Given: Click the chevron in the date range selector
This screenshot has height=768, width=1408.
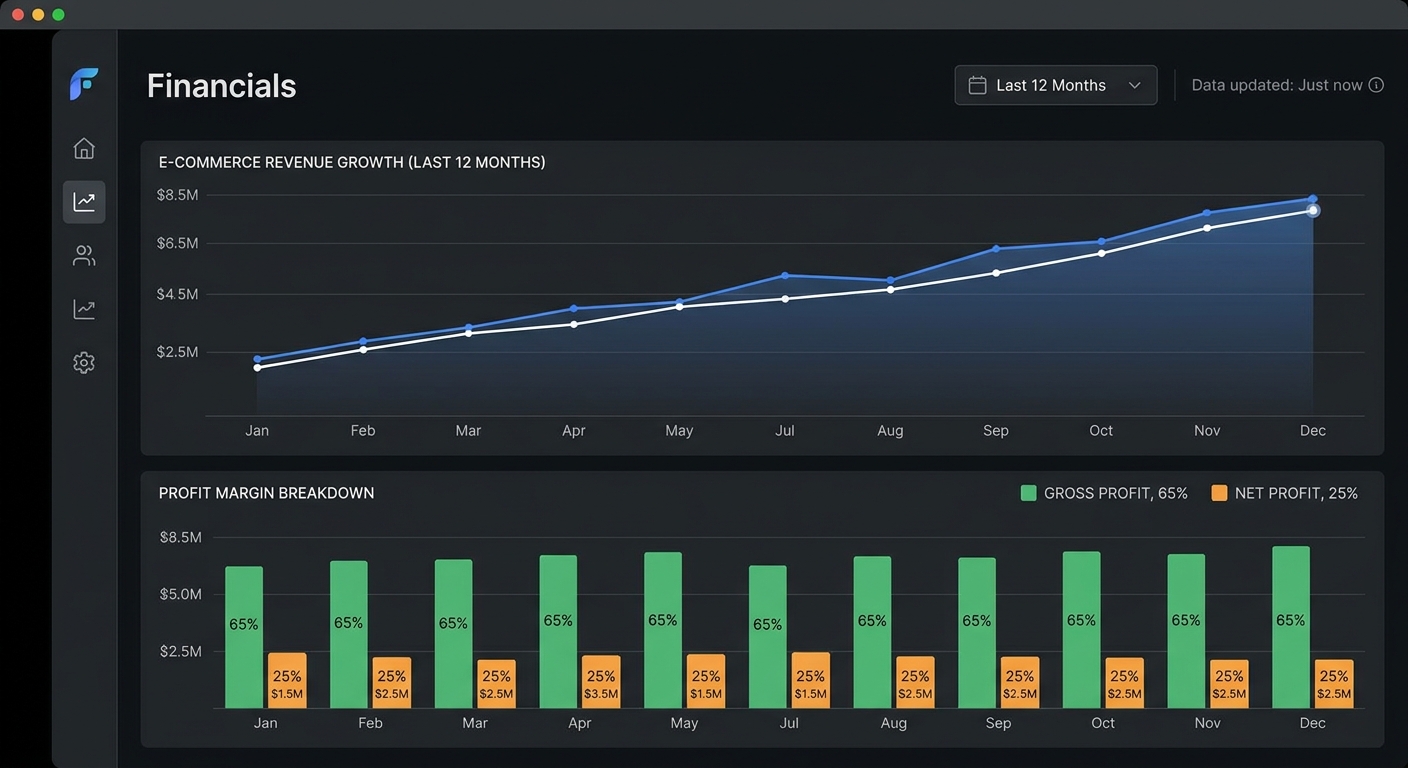Looking at the screenshot, I should coord(1134,85).
